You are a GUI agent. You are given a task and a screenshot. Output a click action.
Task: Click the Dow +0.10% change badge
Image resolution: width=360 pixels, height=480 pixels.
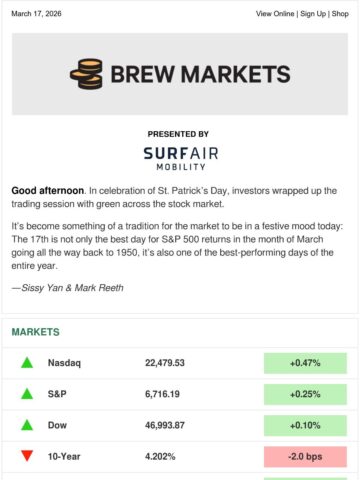tap(305, 425)
